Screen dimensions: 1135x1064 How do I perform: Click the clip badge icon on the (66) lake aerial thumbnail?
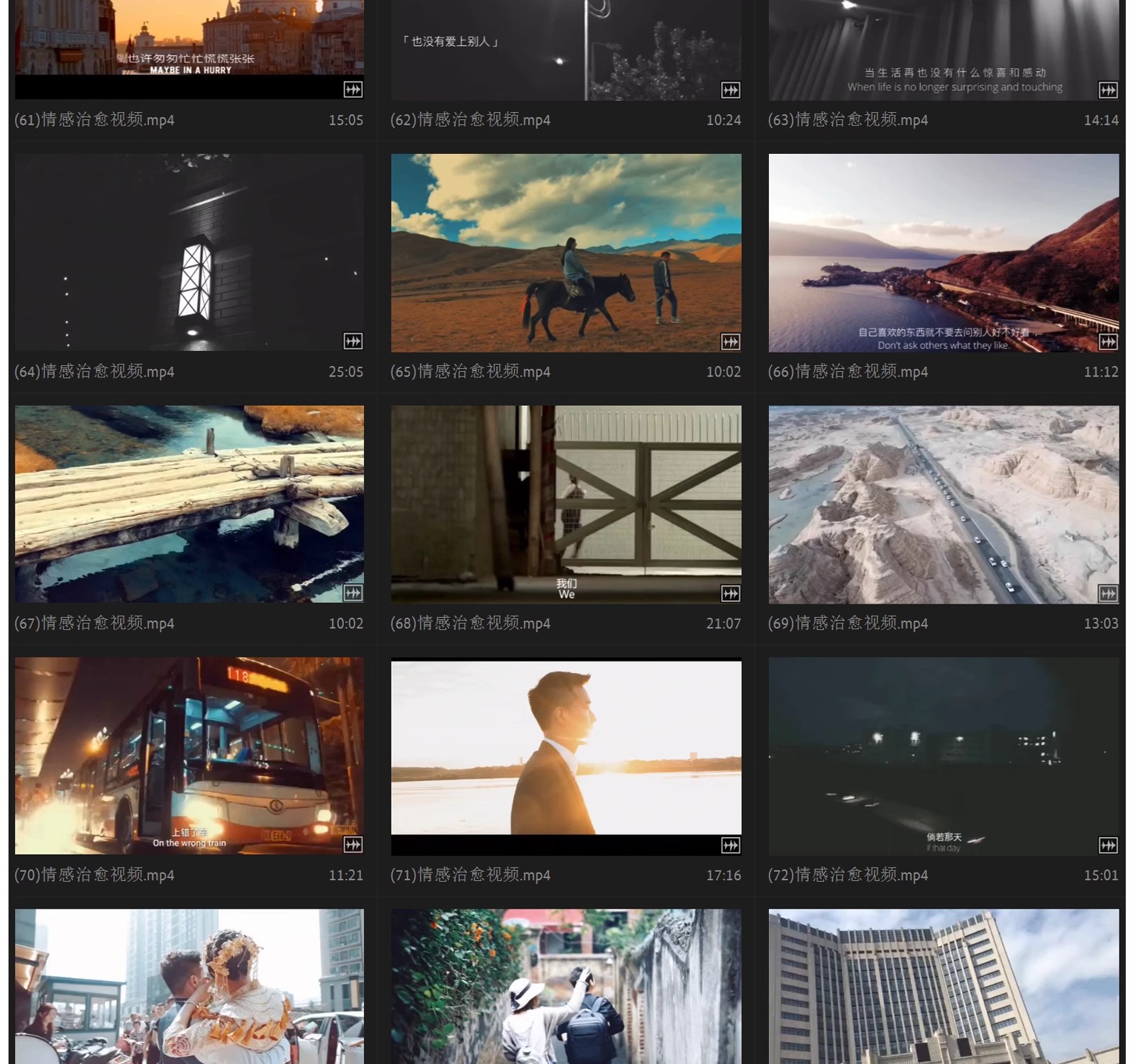[1108, 341]
